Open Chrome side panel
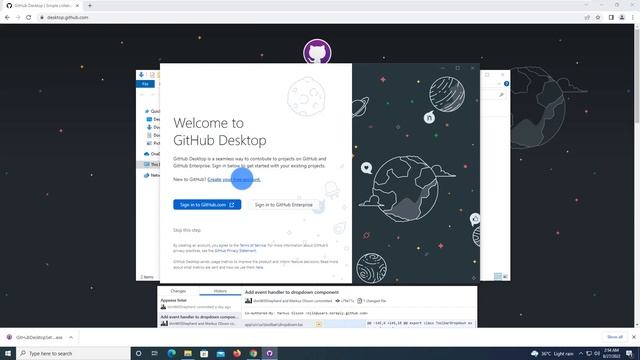 611,18
